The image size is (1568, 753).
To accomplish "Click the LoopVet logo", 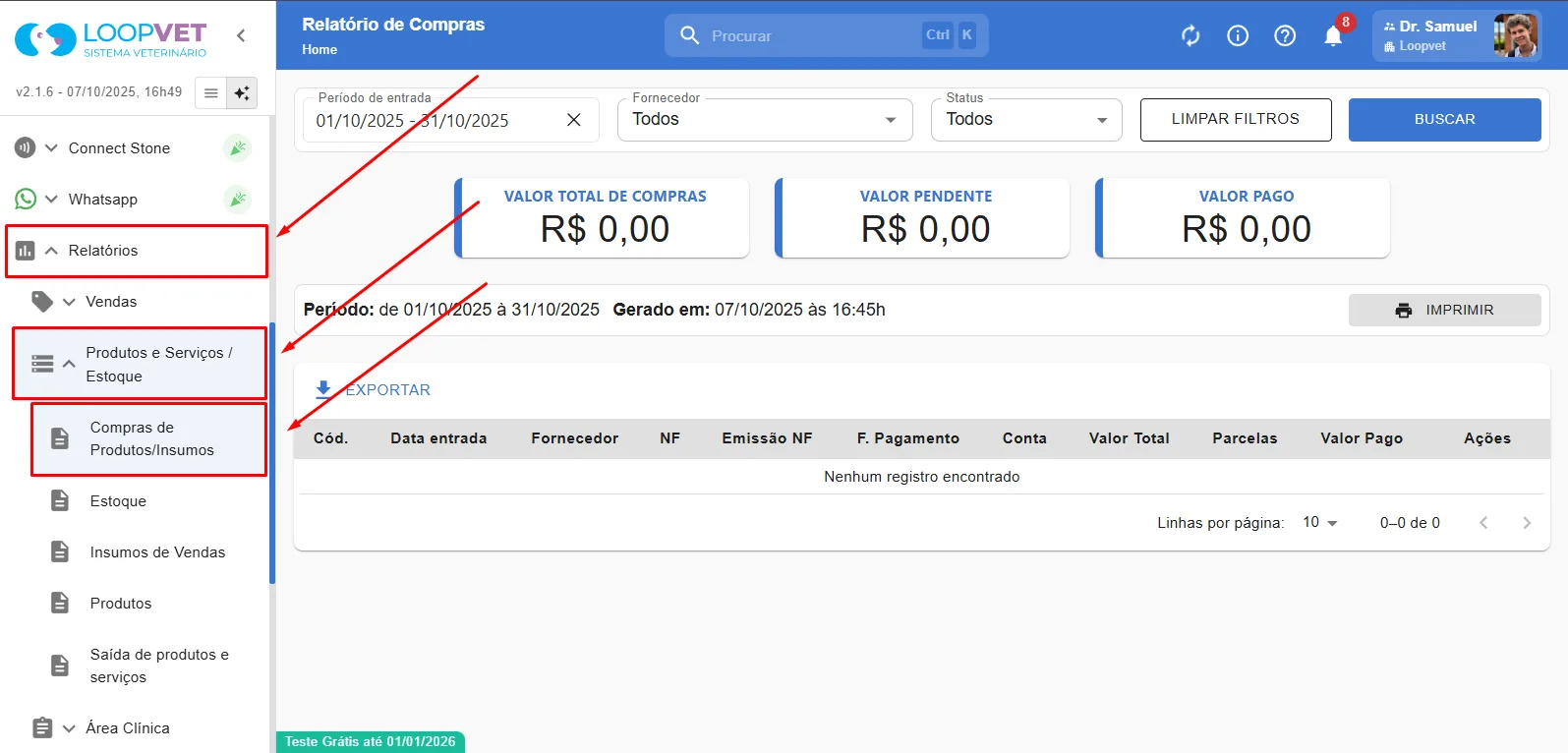I will click(x=111, y=39).
